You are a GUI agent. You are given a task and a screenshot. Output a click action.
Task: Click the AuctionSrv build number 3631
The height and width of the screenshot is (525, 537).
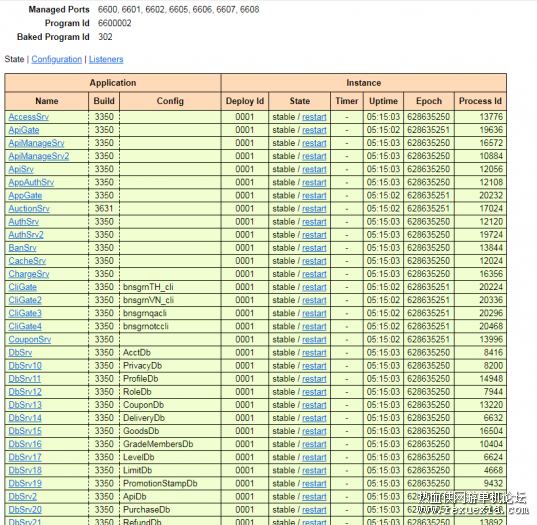click(x=104, y=209)
